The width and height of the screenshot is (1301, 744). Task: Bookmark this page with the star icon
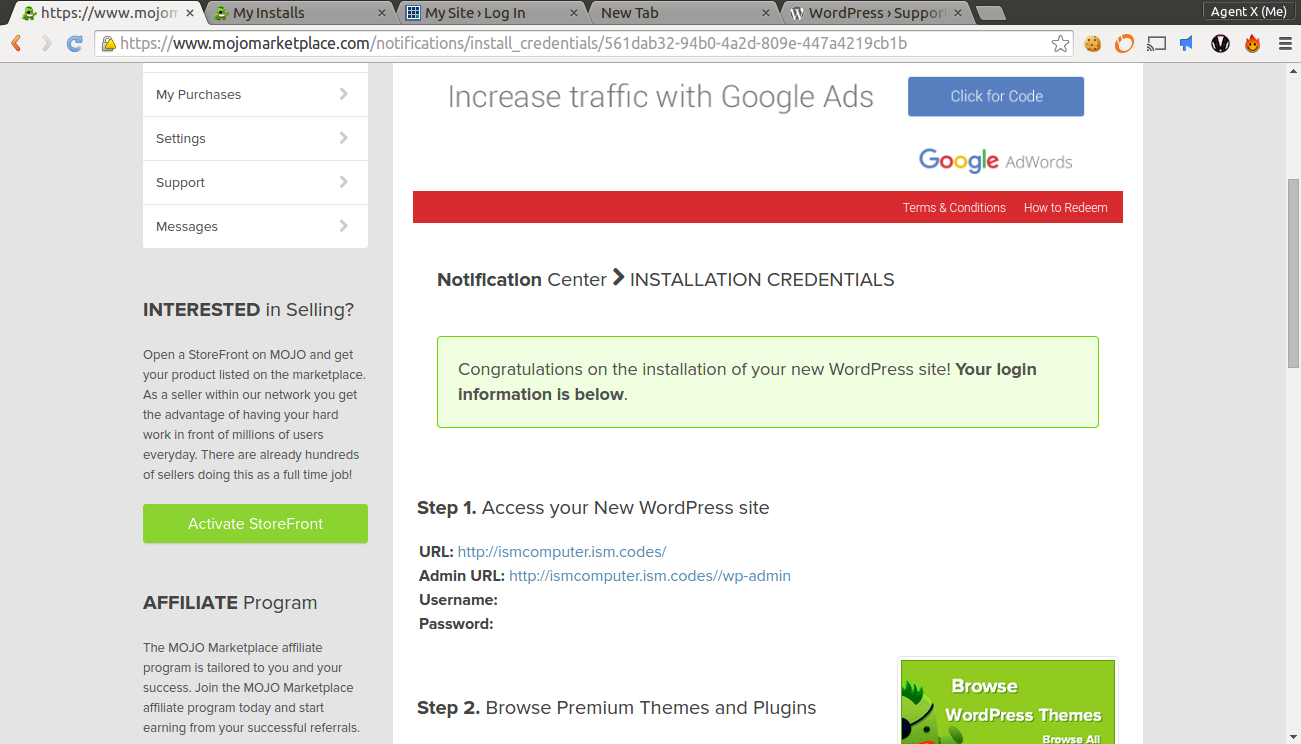(x=1060, y=44)
